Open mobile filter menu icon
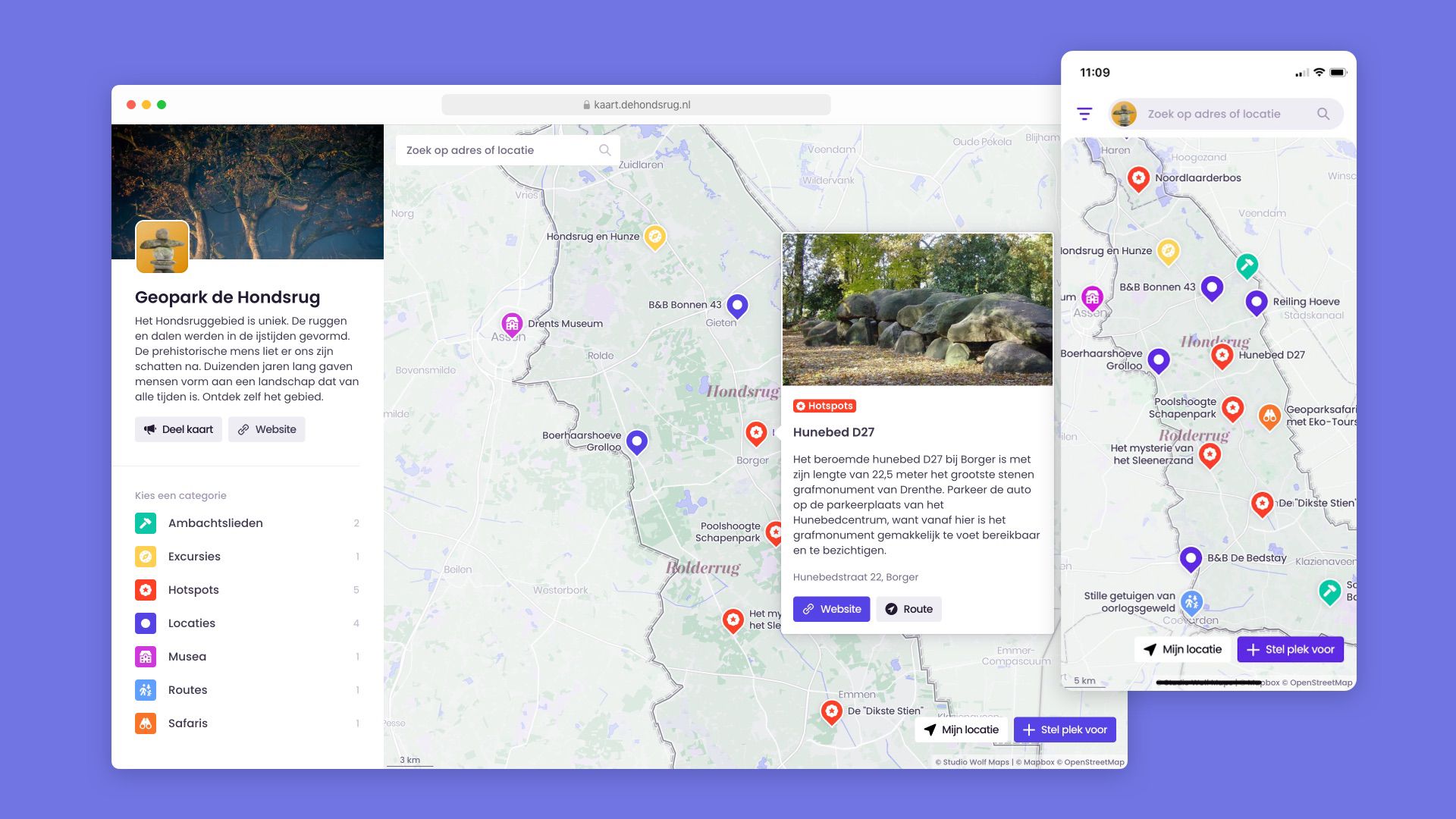This screenshot has height=819, width=1456. coord(1084,114)
